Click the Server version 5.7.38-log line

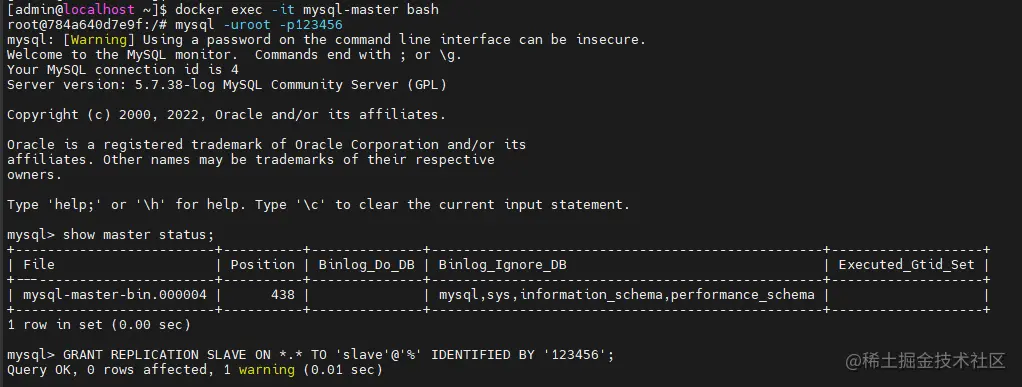pyautogui.click(x=227, y=85)
